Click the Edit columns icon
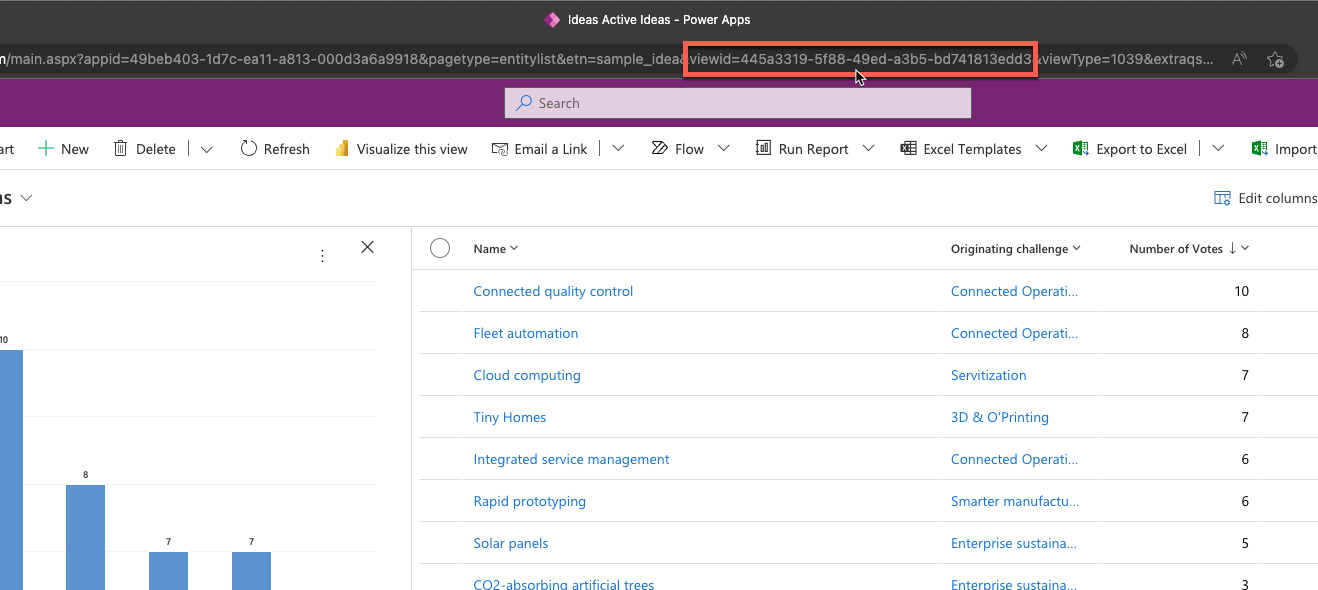 tap(1222, 198)
